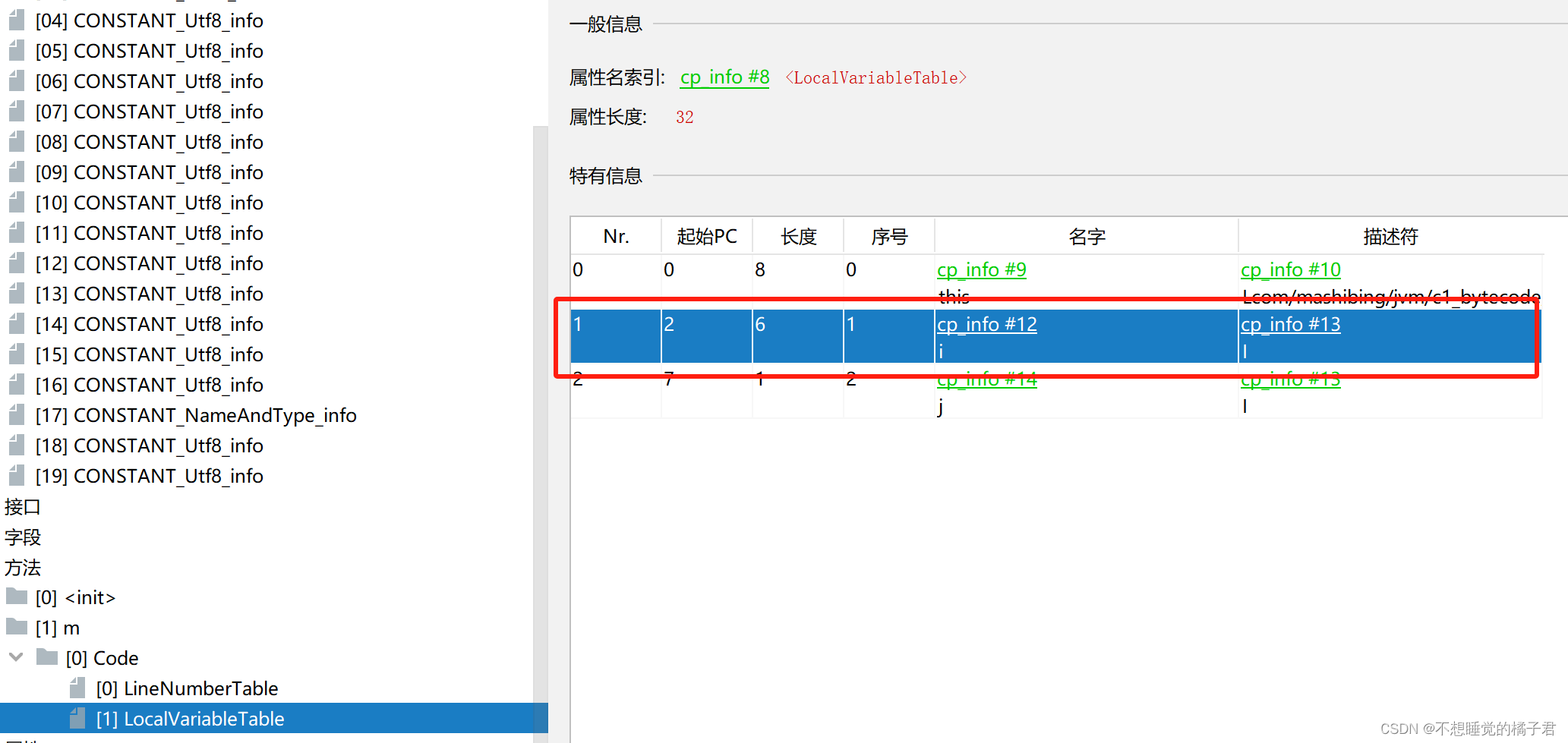Click file icon of [06] CONSTANT_Utf8_info

17,81
